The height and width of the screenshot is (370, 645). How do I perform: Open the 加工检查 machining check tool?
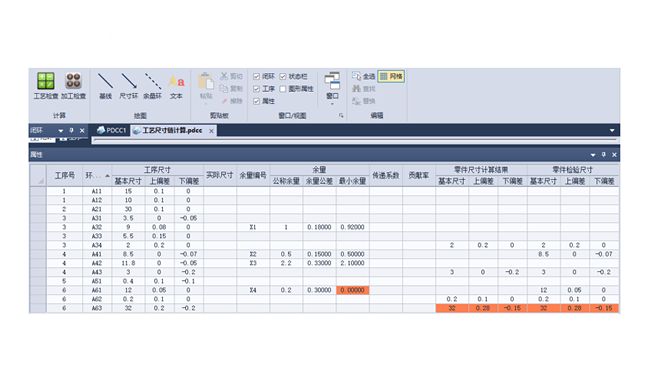click(x=73, y=86)
